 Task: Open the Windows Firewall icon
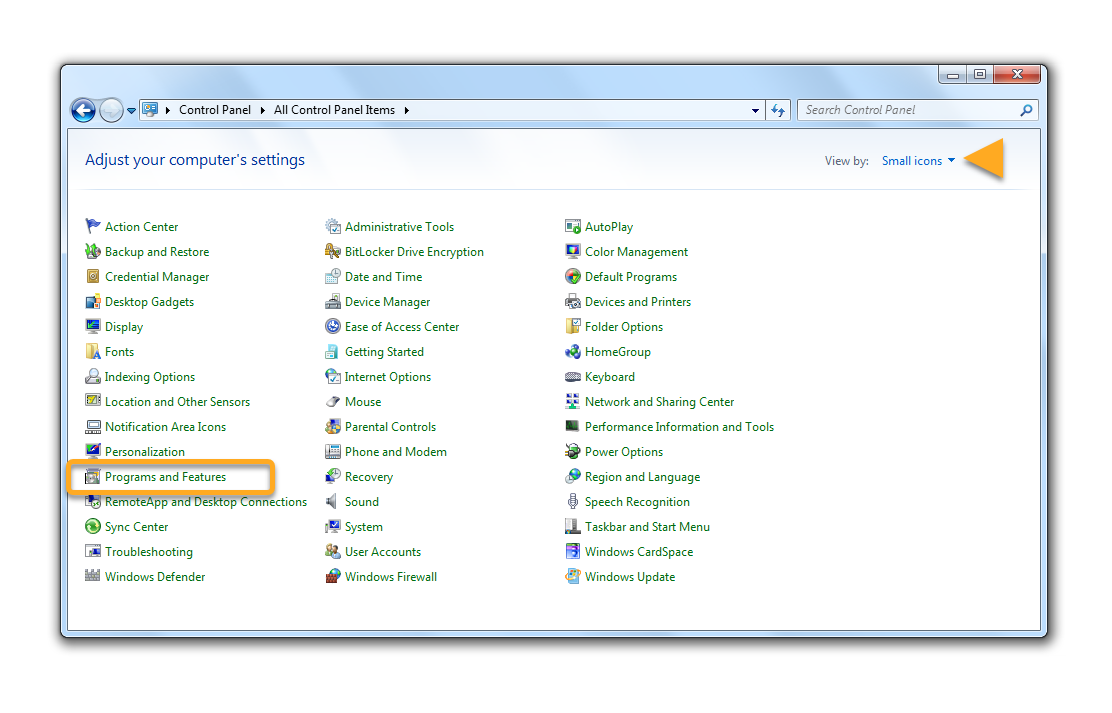(333, 577)
